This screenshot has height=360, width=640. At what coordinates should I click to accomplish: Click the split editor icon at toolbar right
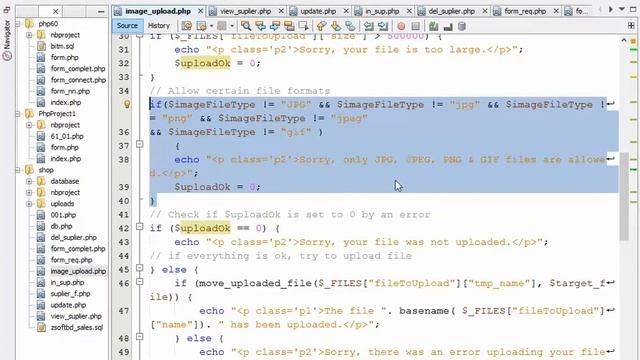(x=631, y=25)
